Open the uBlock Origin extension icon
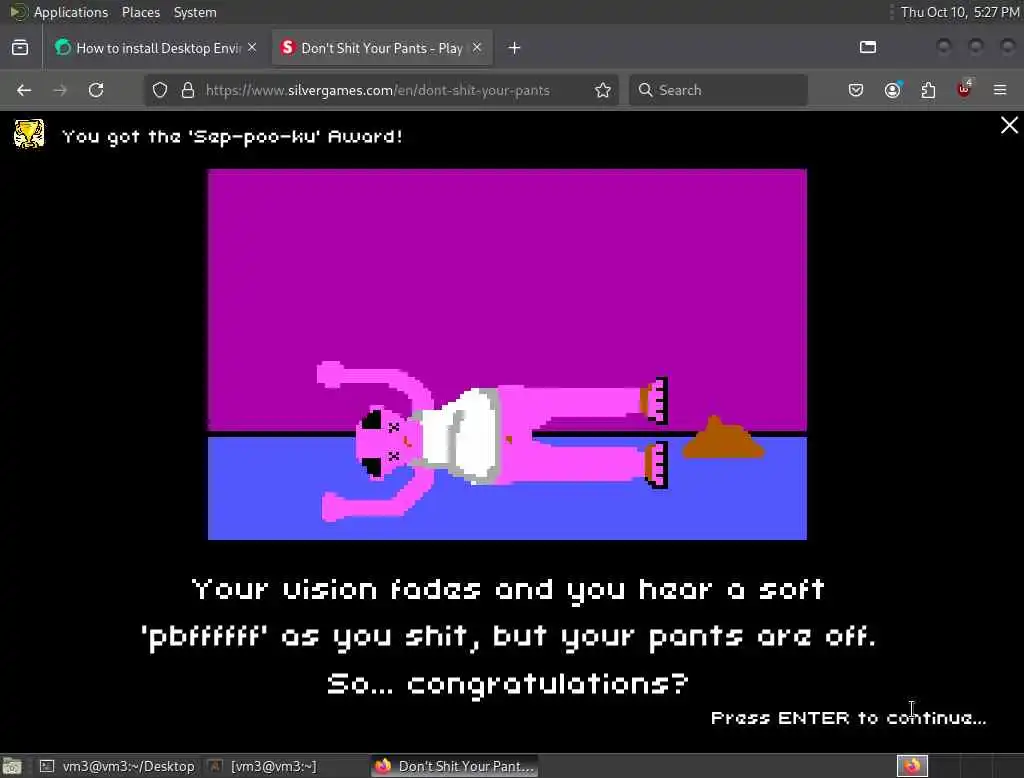The width and height of the screenshot is (1024, 778). pos(964,89)
